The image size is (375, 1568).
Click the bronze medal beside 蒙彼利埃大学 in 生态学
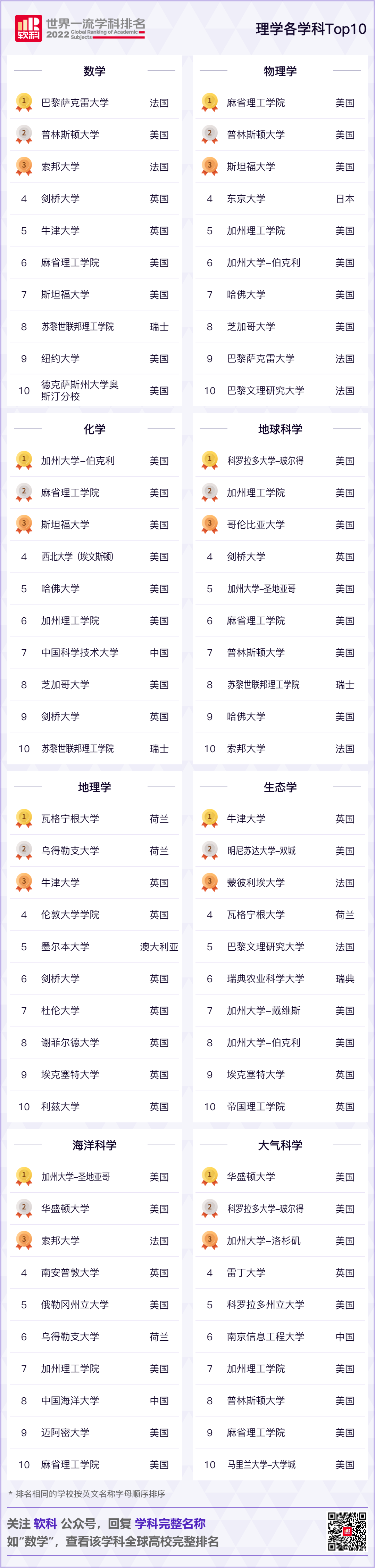click(x=210, y=883)
